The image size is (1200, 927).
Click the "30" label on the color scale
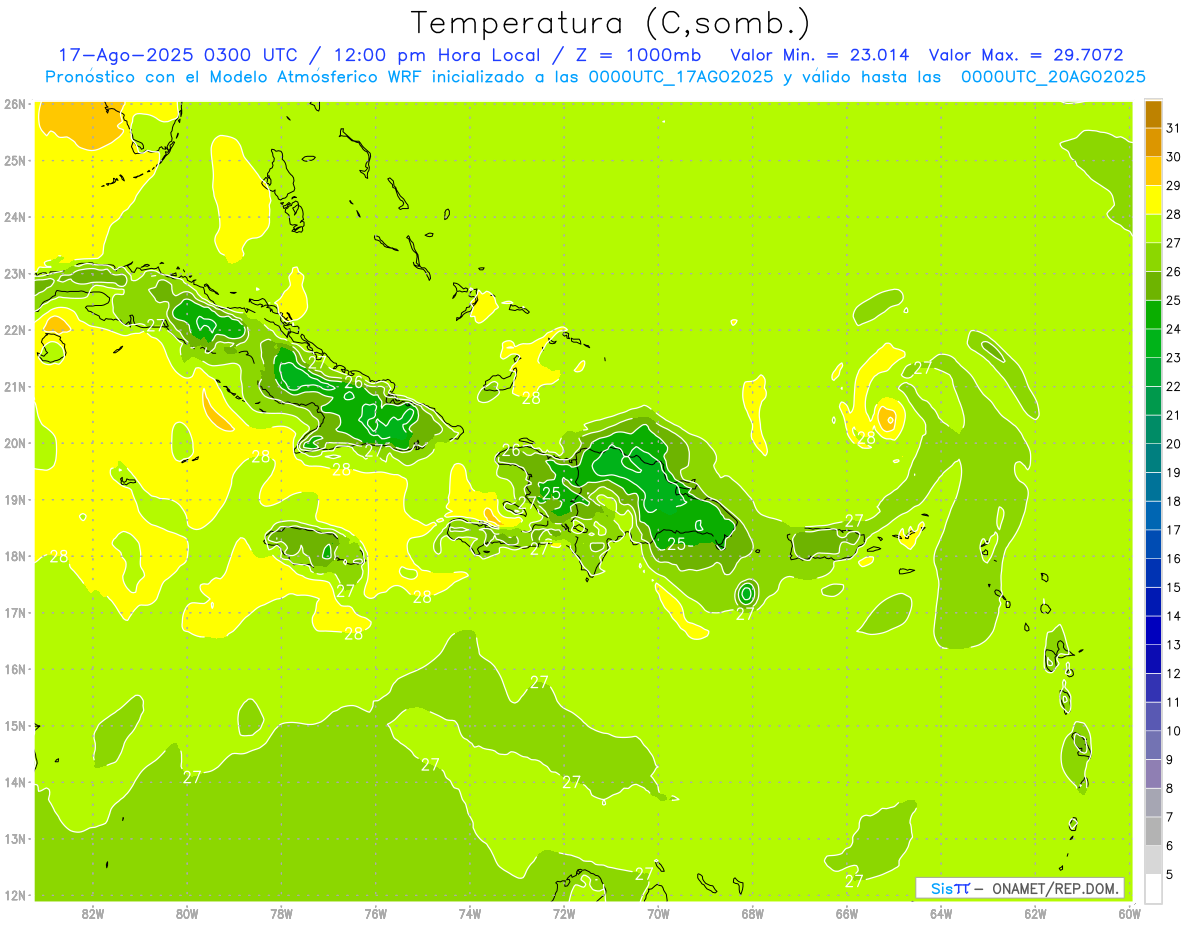(1173, 157)
